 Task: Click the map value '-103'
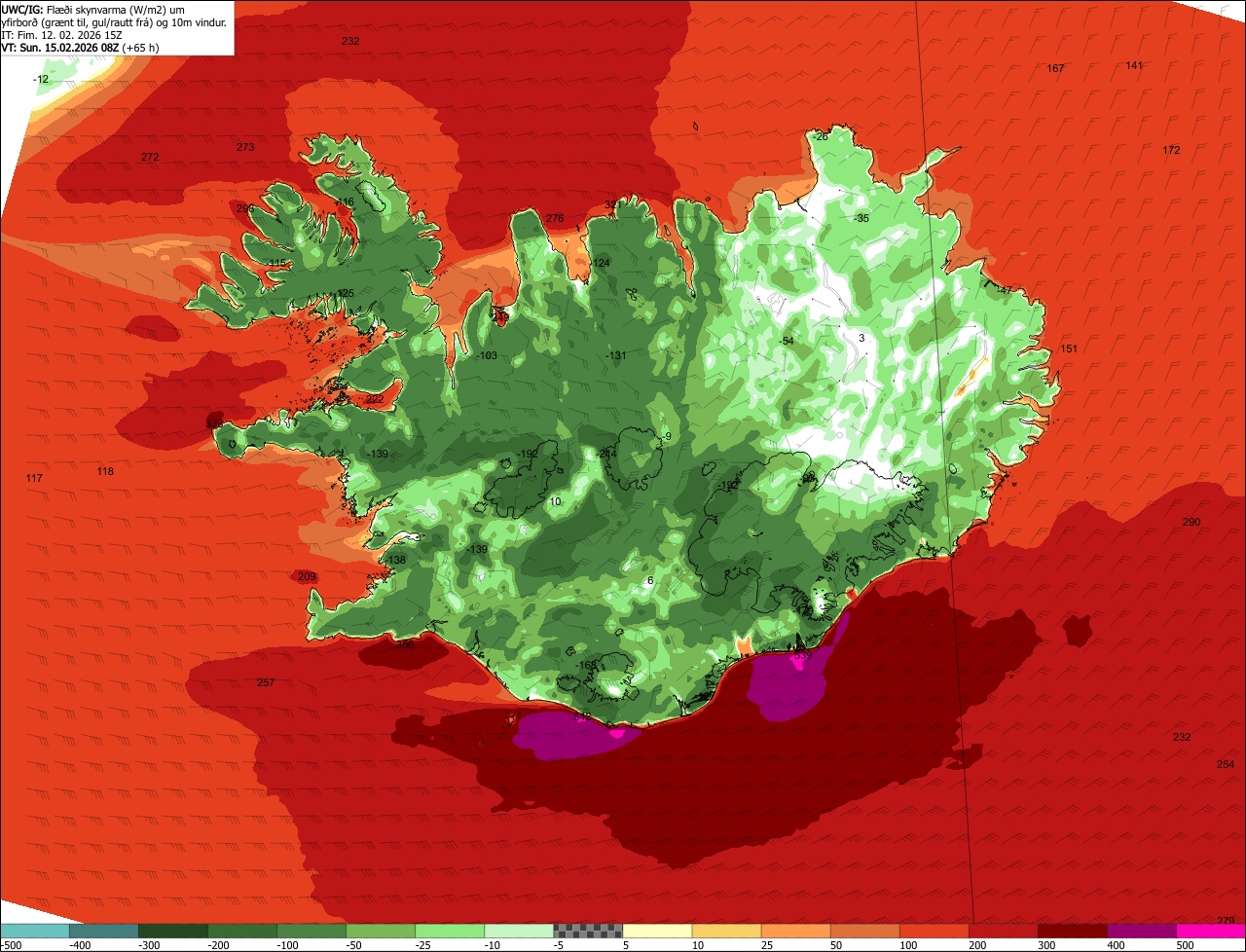coord(487,356)
